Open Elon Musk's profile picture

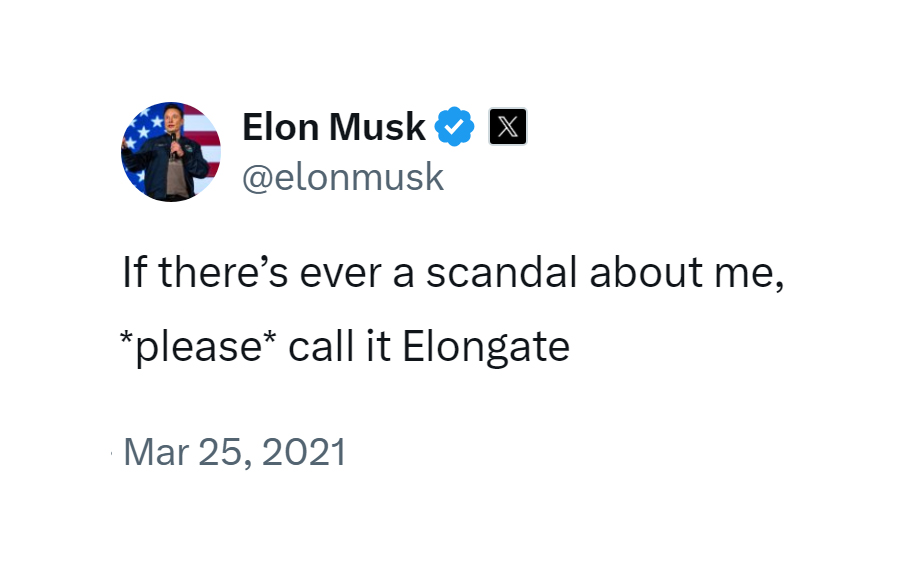(x=170, y=152)
